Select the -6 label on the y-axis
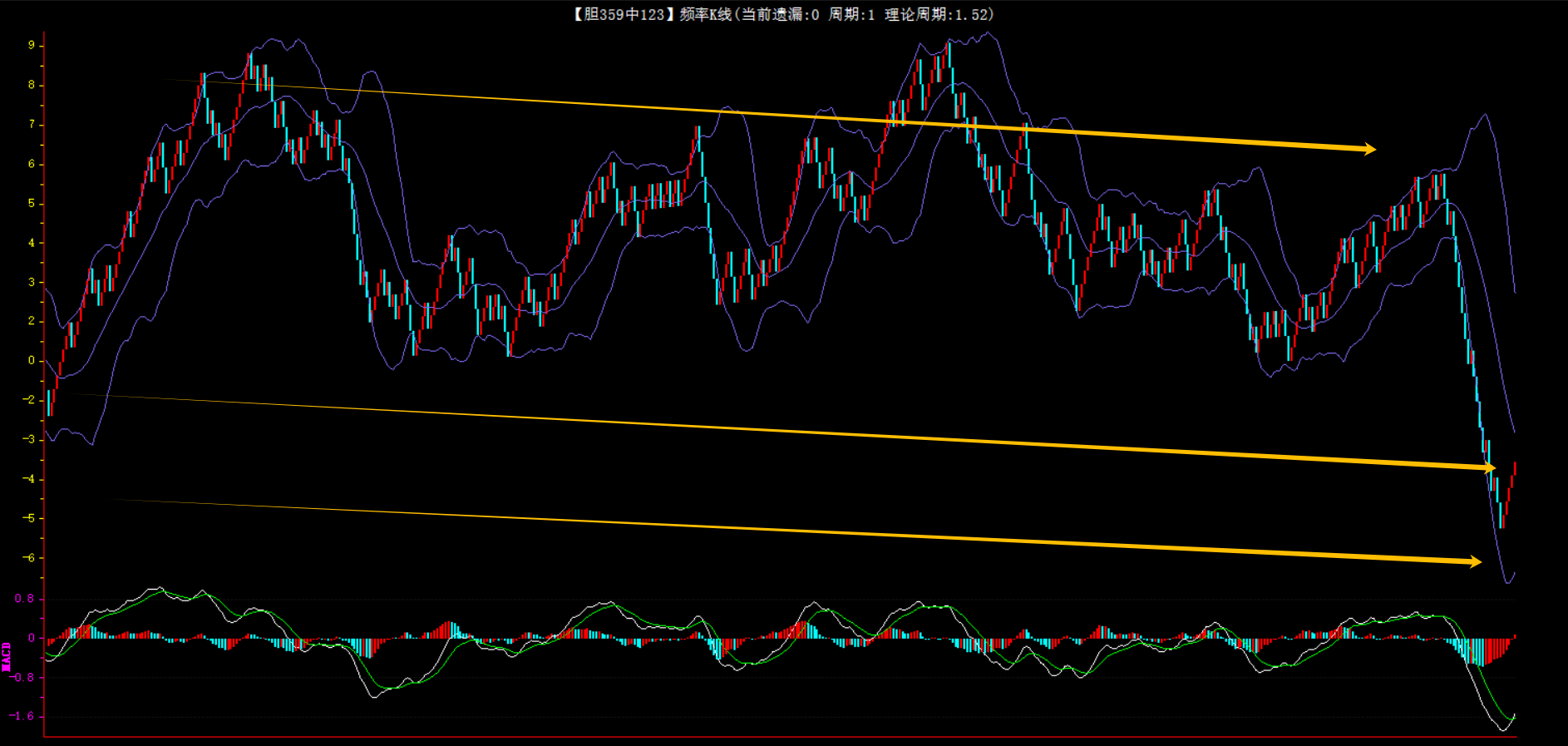The height and width of the screenshot is (746, 1568). point(29,557)
